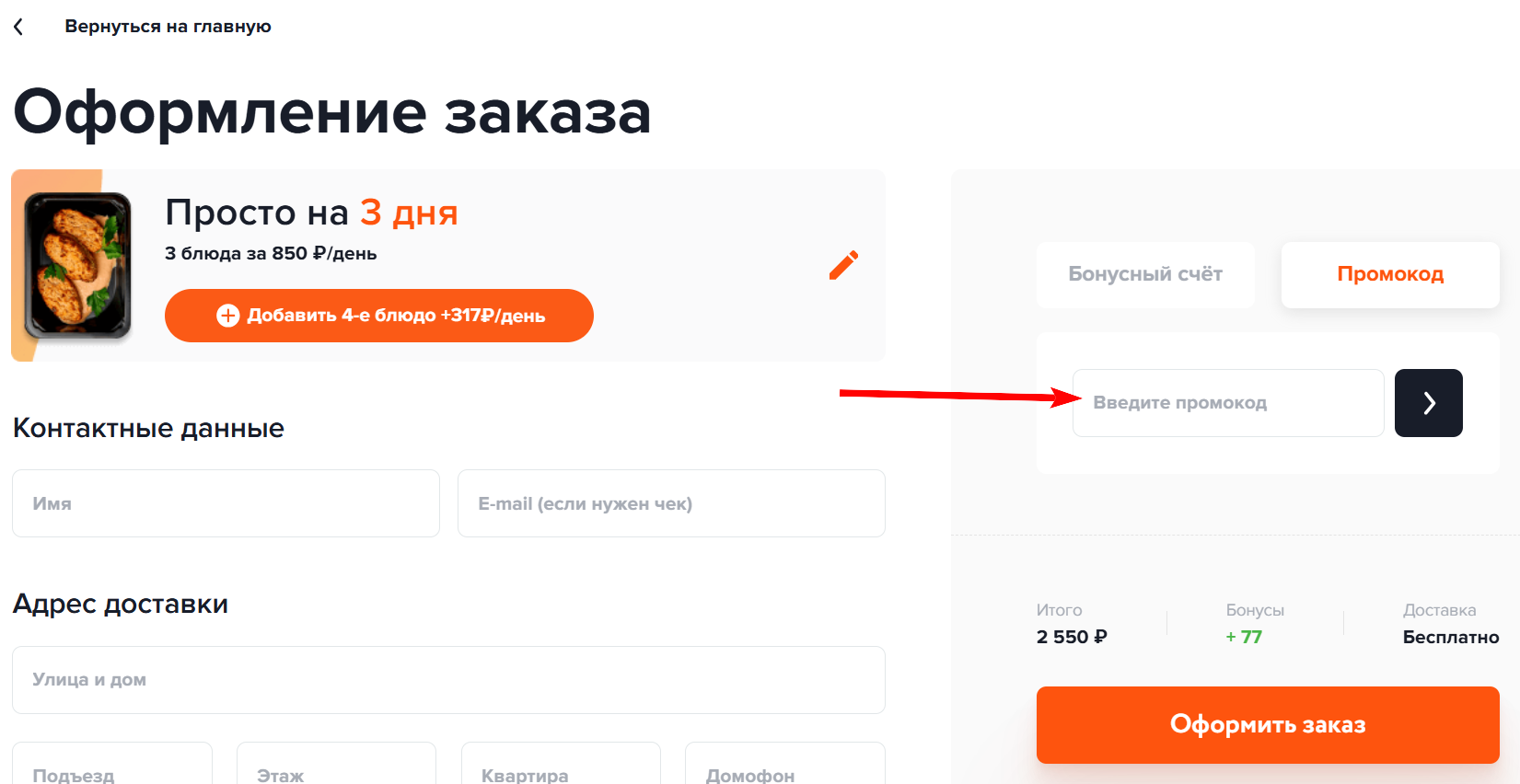1520x784 pixels.
Task: Switch to the Бонусный счёт tab
Action: tap(1144, 274)
